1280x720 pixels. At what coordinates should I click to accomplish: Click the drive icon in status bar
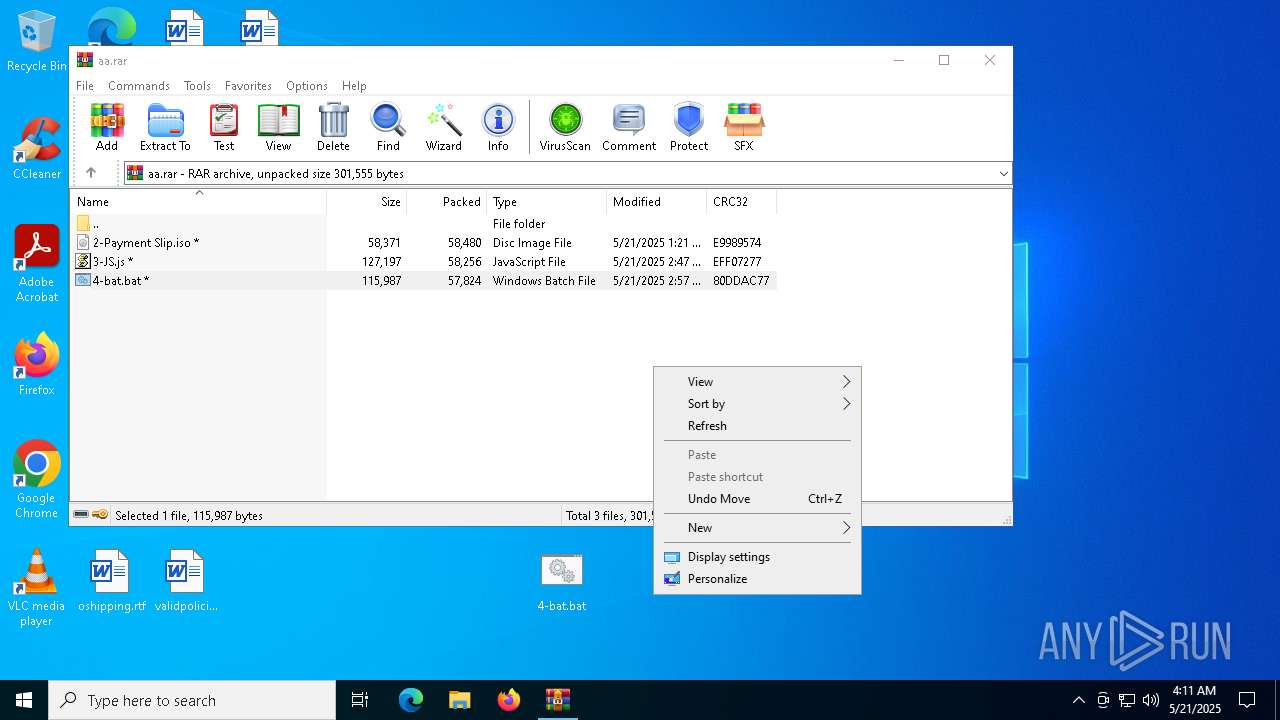[x=81, y=515]
